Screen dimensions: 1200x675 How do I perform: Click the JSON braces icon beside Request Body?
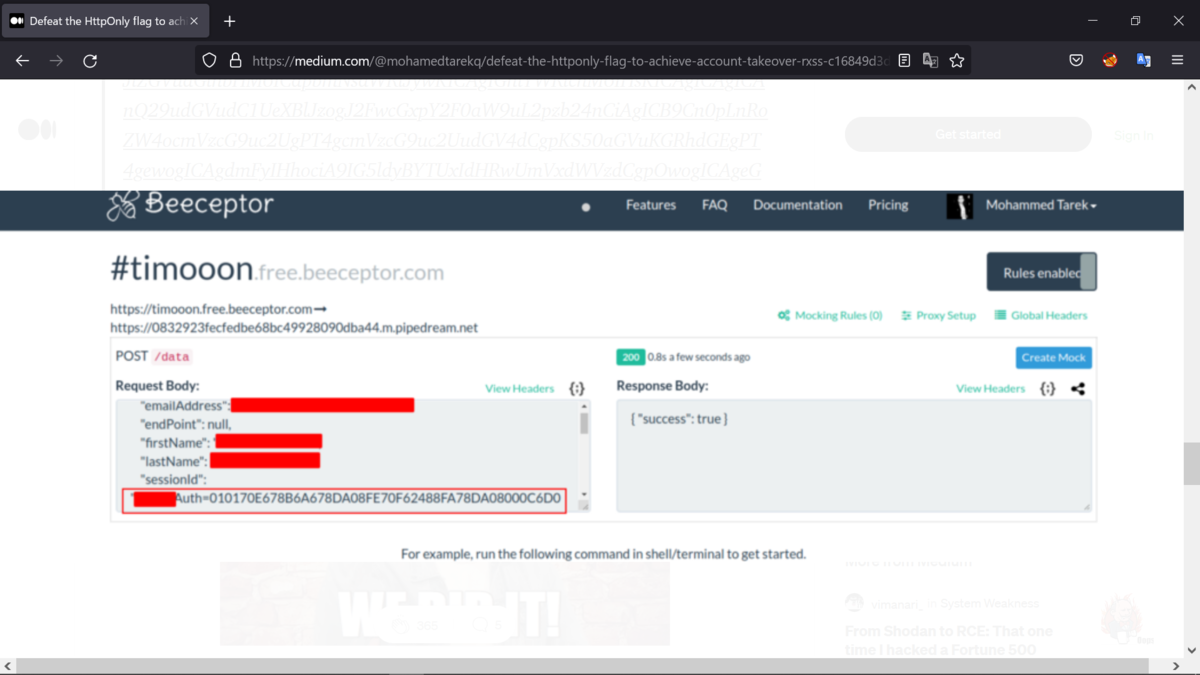click(577, 388)
